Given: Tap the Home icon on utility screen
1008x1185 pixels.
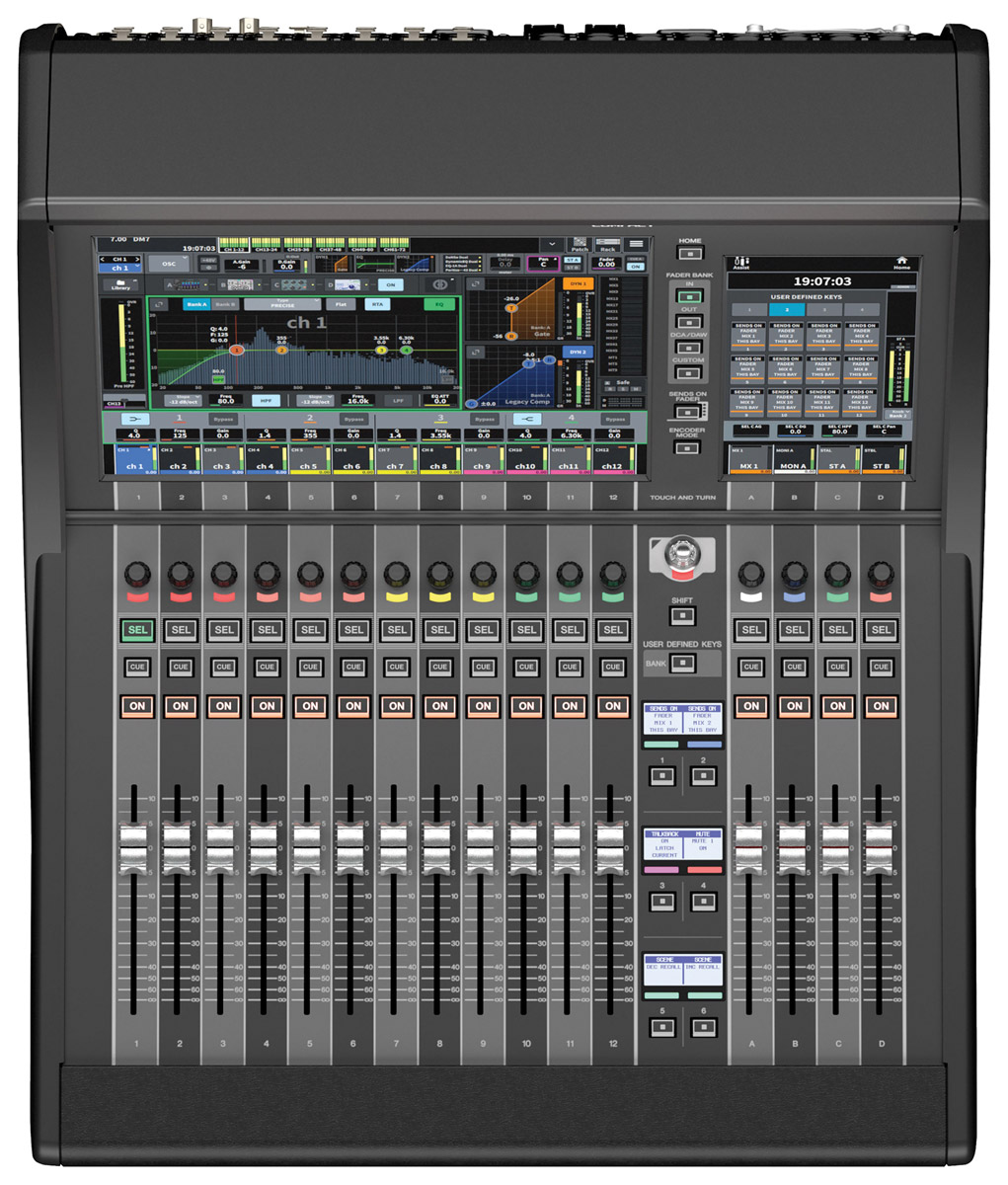Looking at the screenshot, I should tap(901, 263).
